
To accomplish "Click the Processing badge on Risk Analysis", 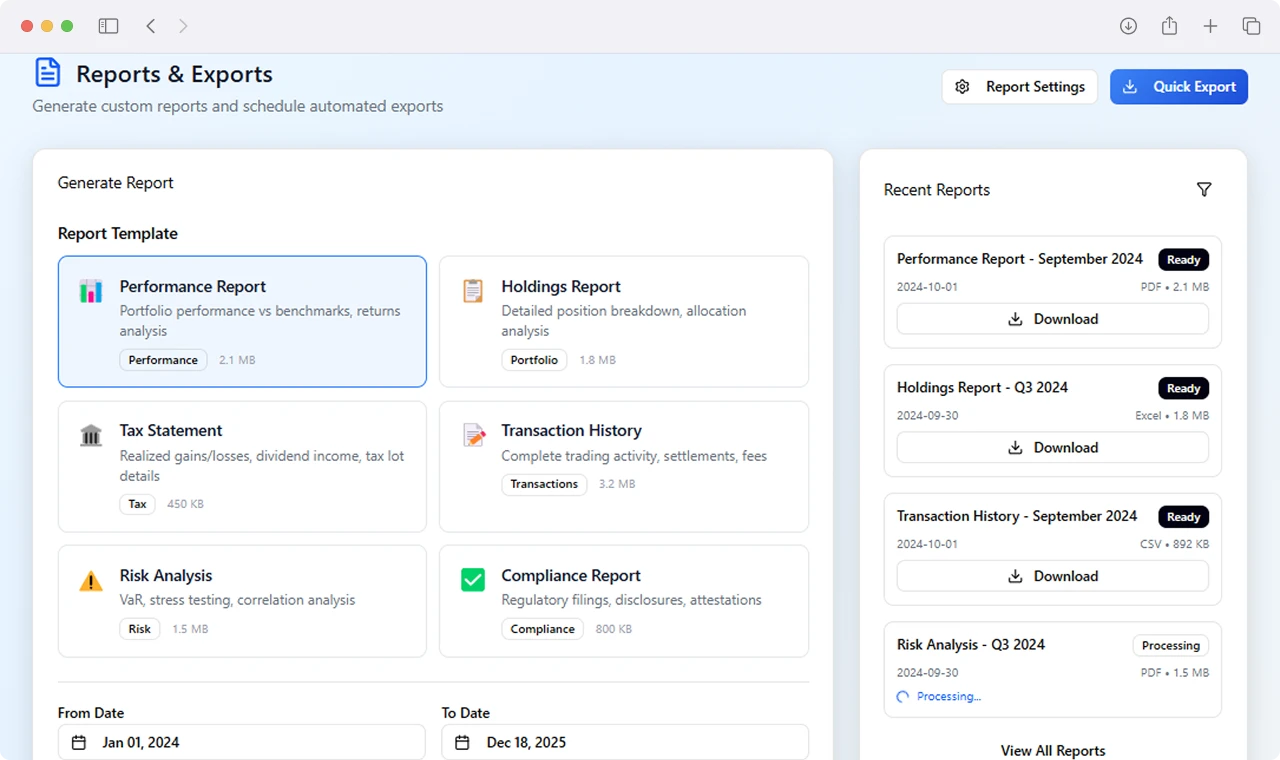I will pyautogui.click(x=1170, y=646).
